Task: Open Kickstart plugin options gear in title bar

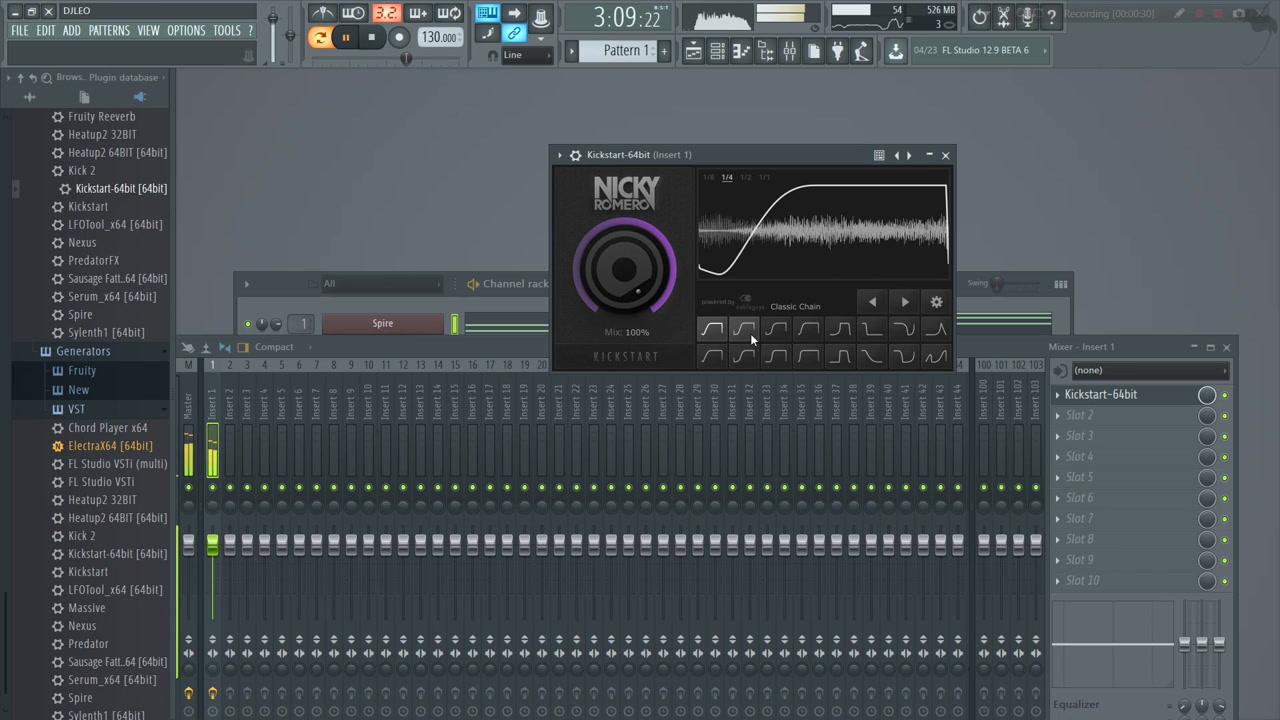Action: pyautogui.click(x=575, y=155)
